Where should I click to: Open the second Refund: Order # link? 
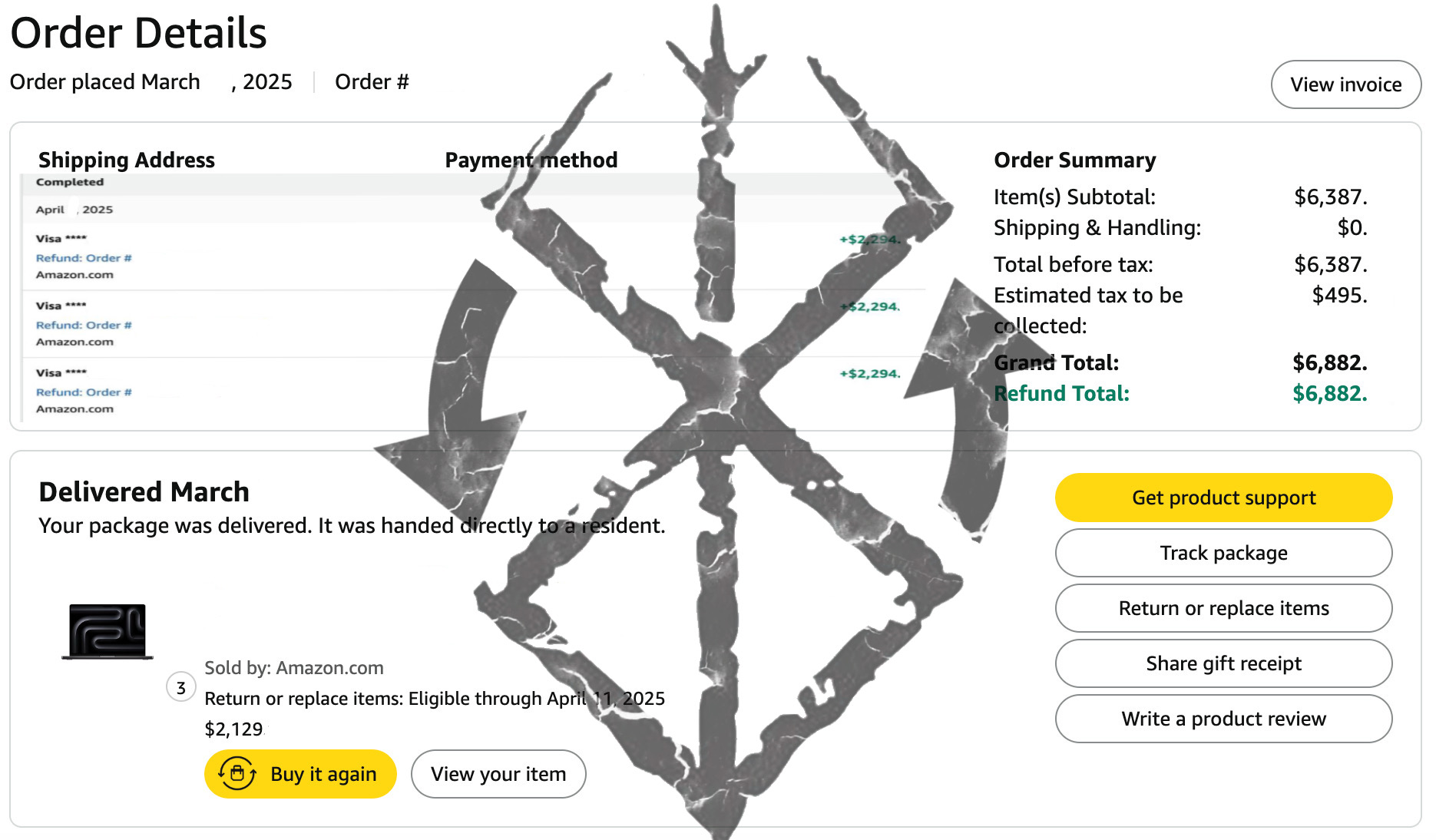point(84,325)
